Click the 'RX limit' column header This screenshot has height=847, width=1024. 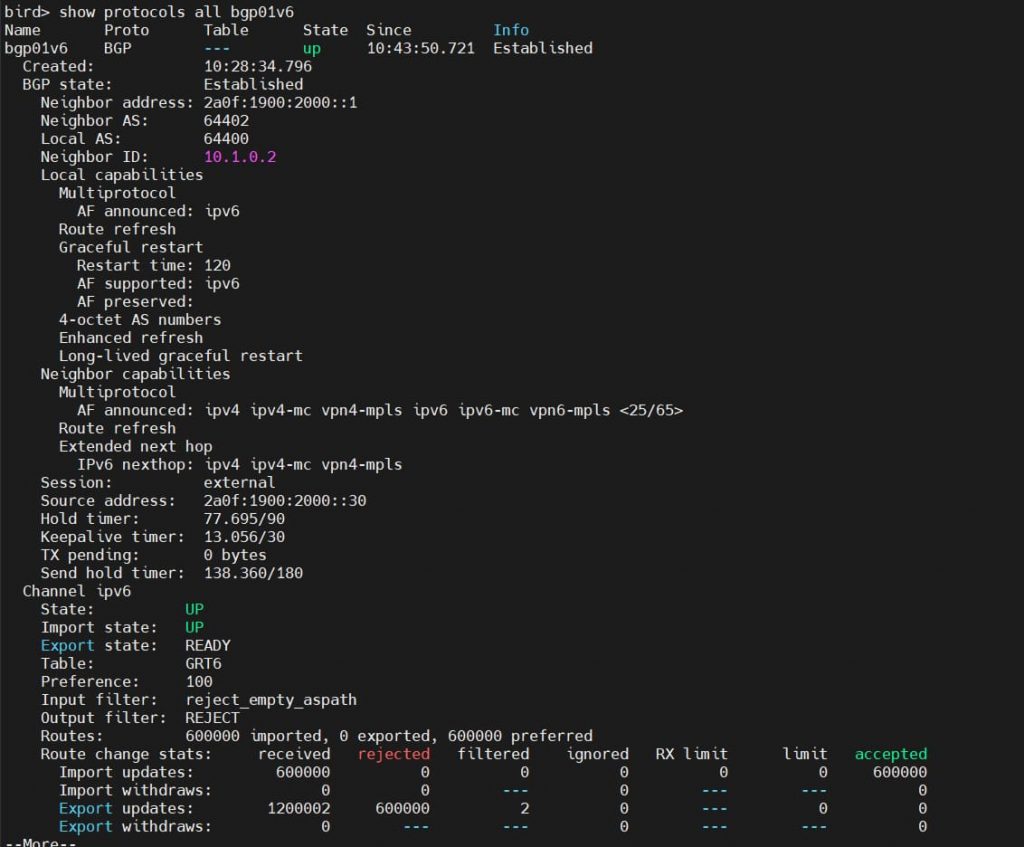692,754
